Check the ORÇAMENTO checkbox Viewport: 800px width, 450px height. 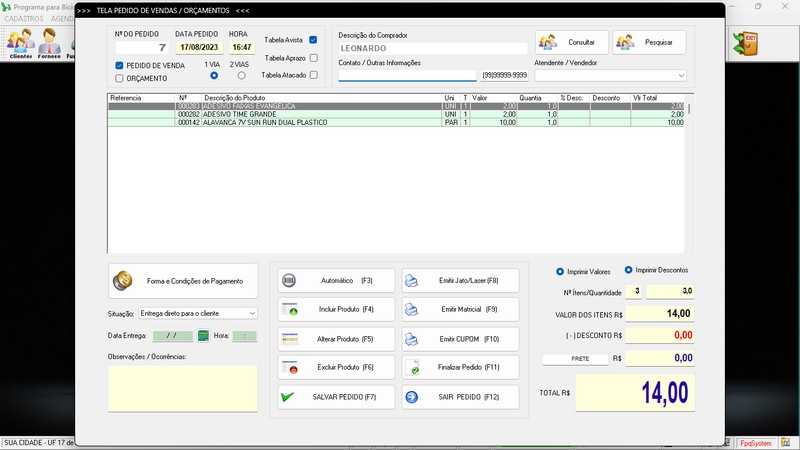(x=120, y=78)
